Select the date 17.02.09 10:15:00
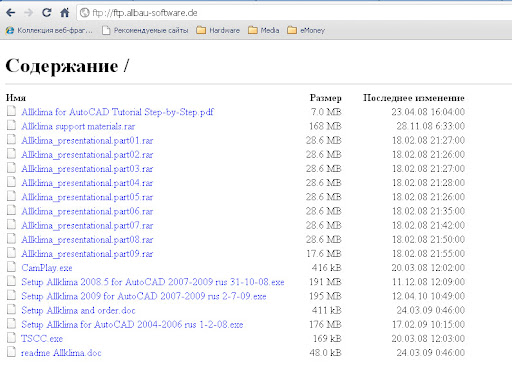This screenshot has width=512, height=367. [x=428, y=324]
